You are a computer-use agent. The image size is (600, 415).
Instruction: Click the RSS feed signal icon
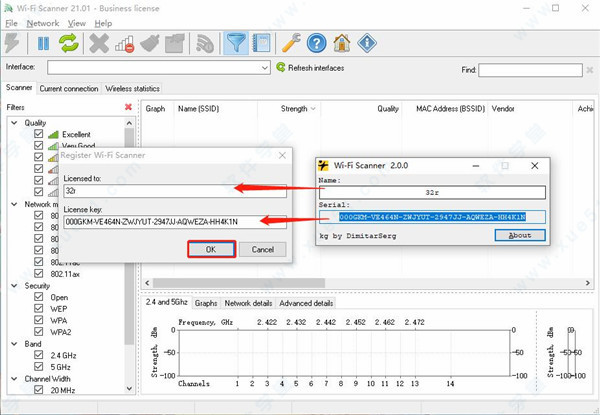click(205, 43)
